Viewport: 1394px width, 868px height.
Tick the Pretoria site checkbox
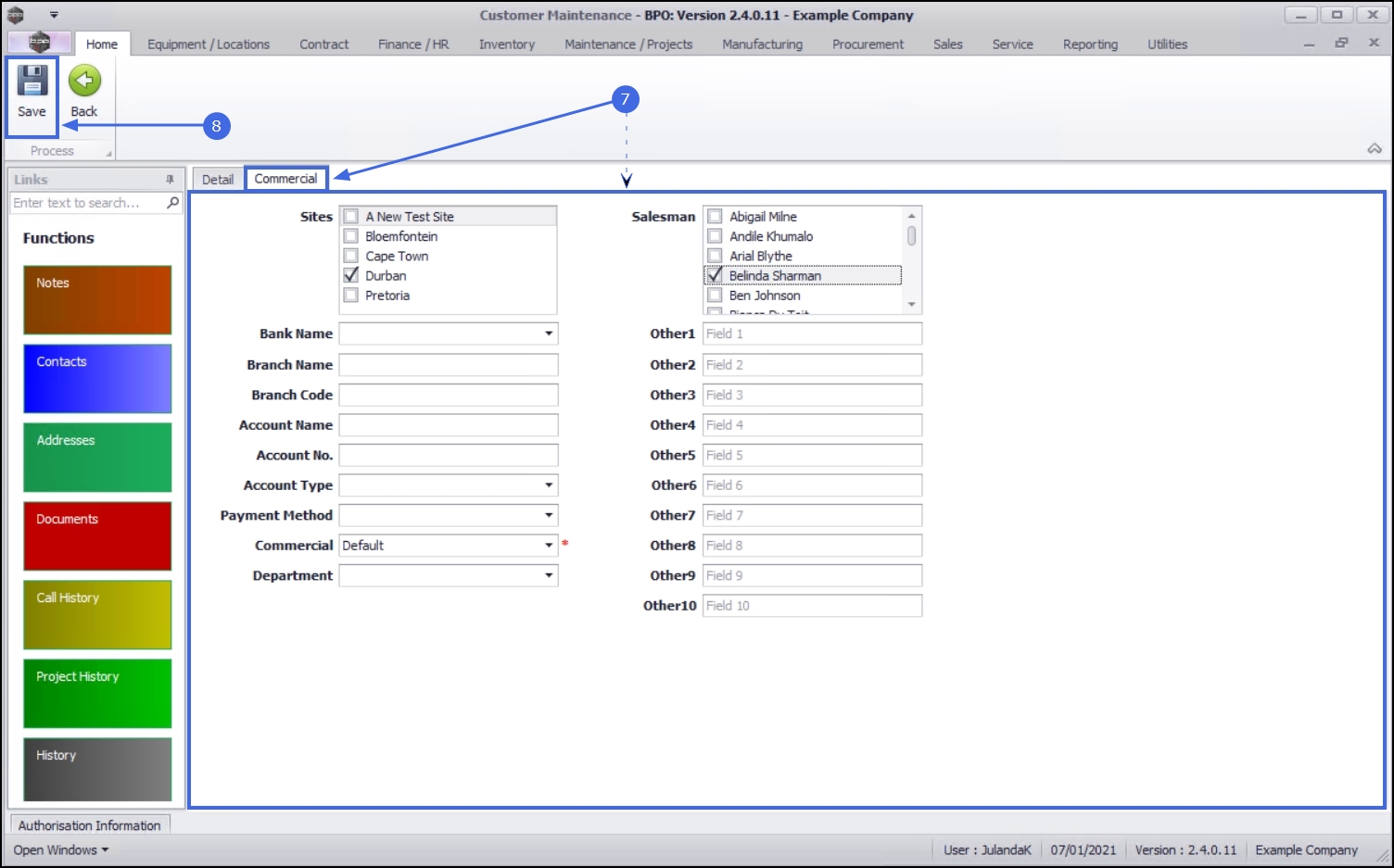[351, 296]
